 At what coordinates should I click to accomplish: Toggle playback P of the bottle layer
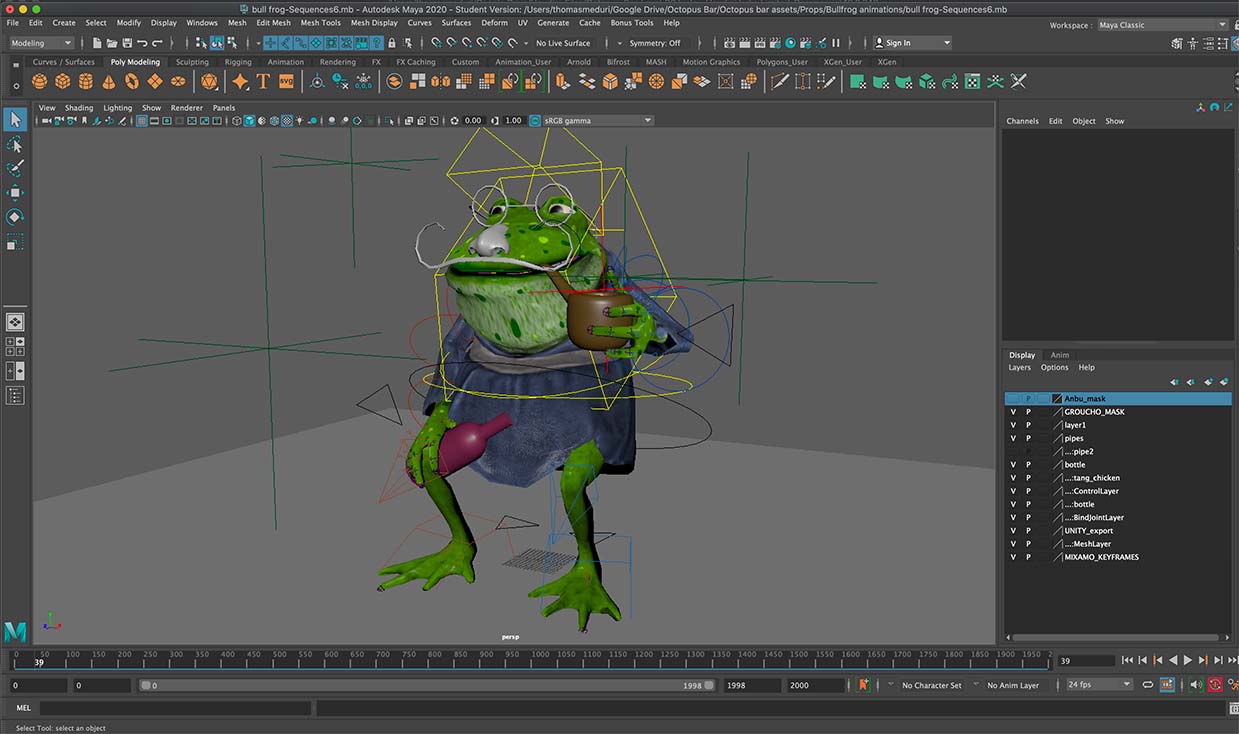1028,465
